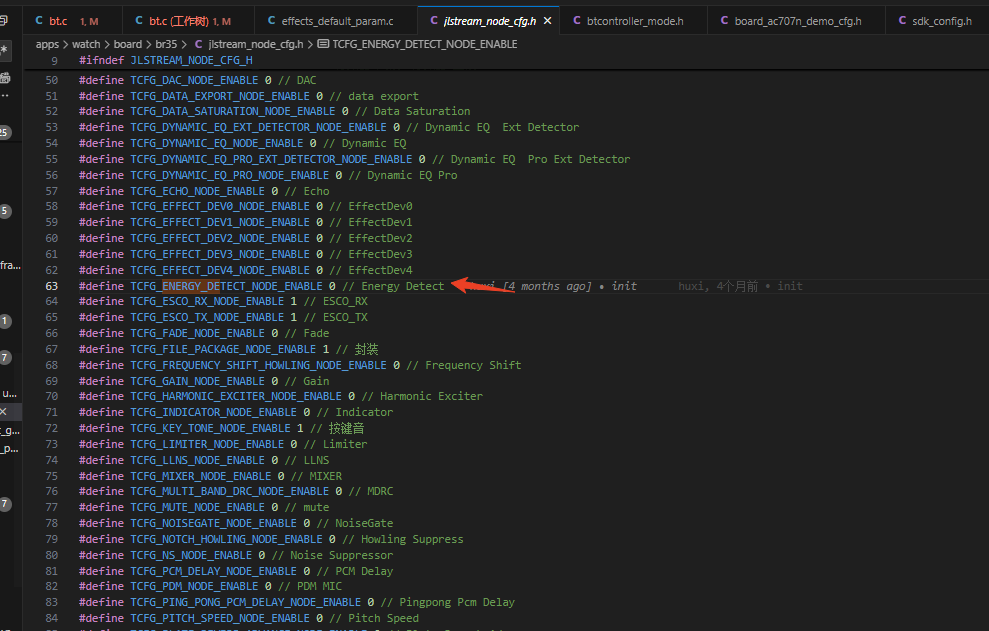
Task: Click the TCFG_ECHO_NODE_ENABLE macro
Action: [x=197, y=191]
